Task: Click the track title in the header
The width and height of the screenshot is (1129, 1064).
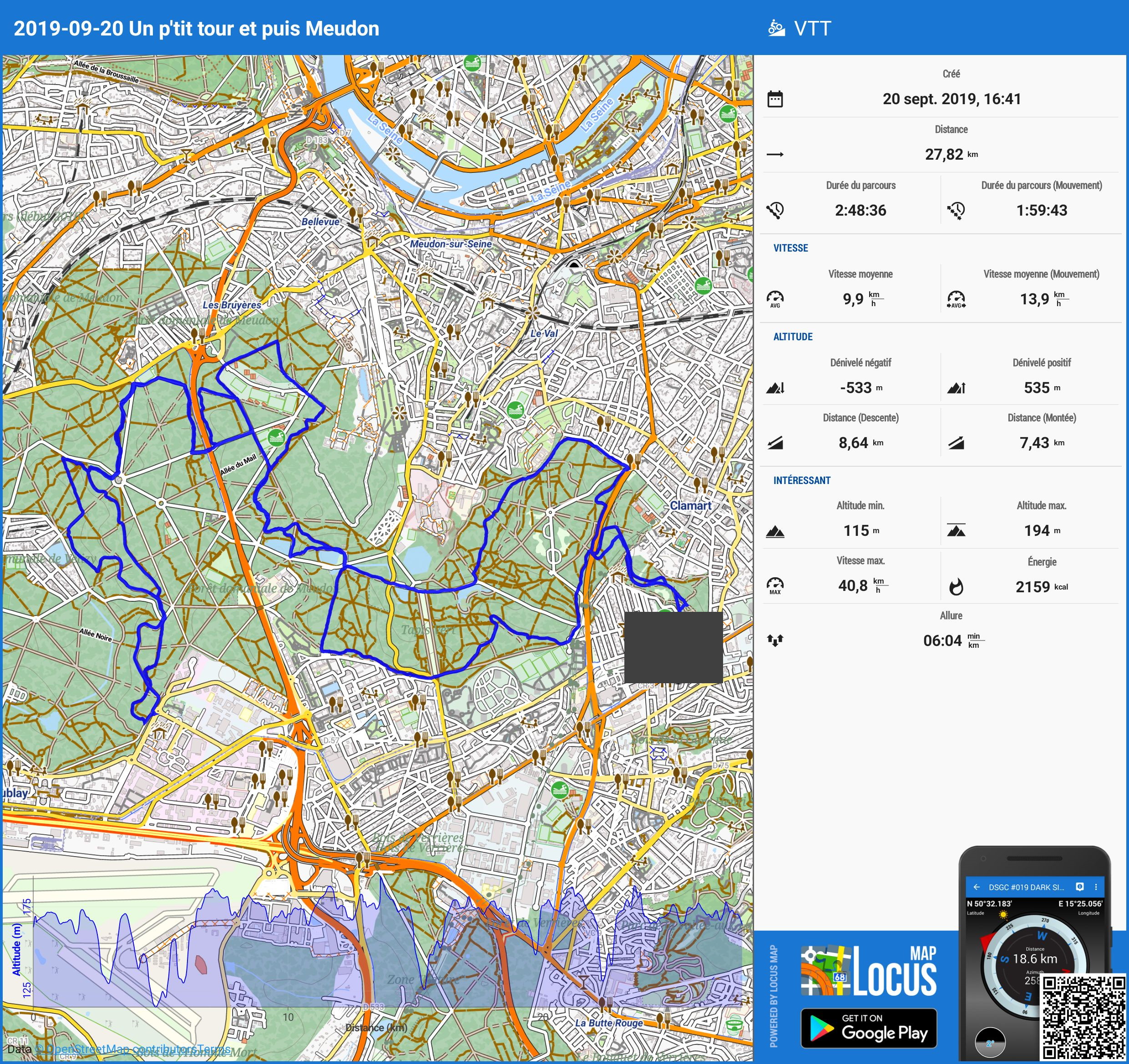Action: 196,28
